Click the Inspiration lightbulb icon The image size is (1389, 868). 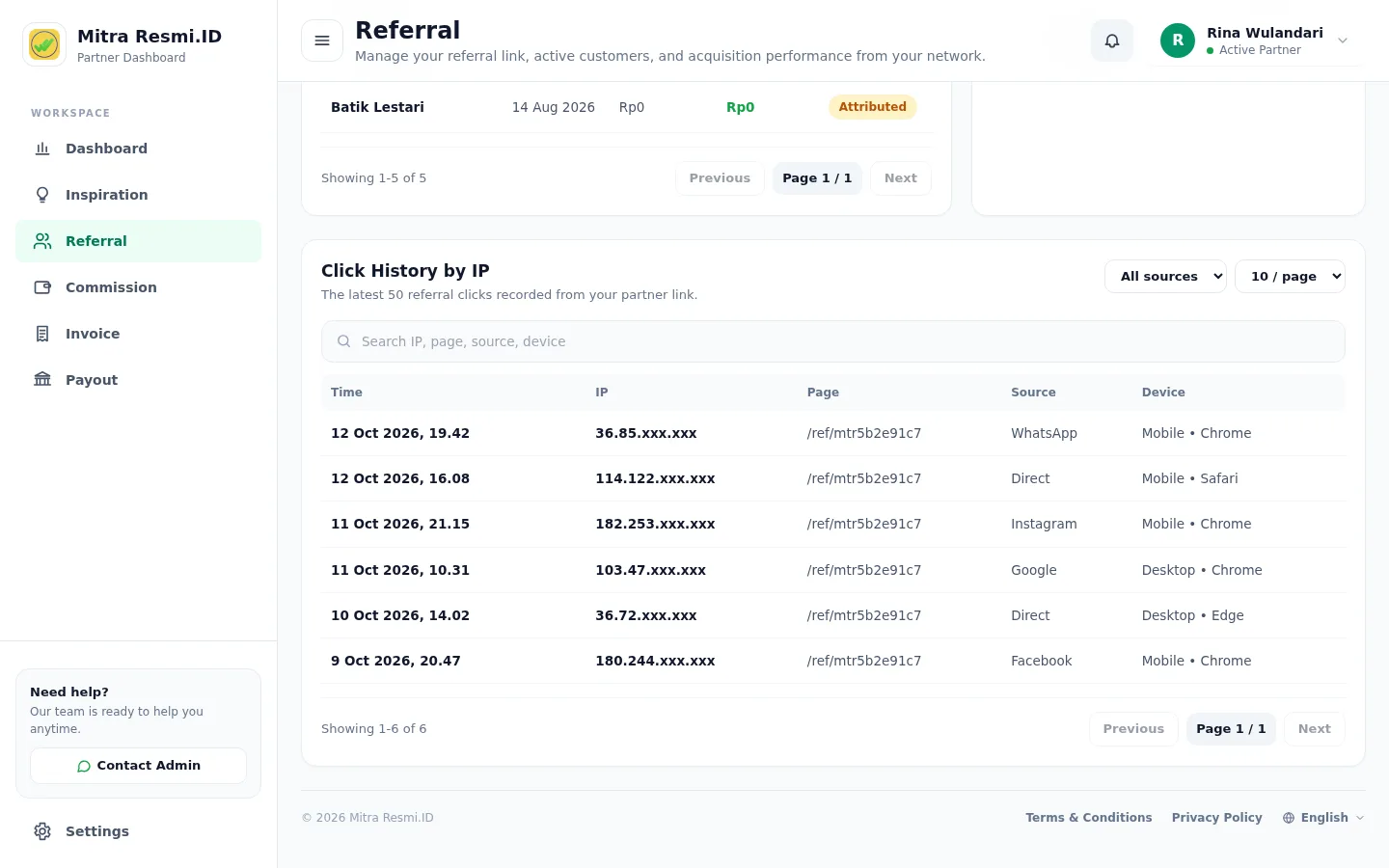point(42,195)
